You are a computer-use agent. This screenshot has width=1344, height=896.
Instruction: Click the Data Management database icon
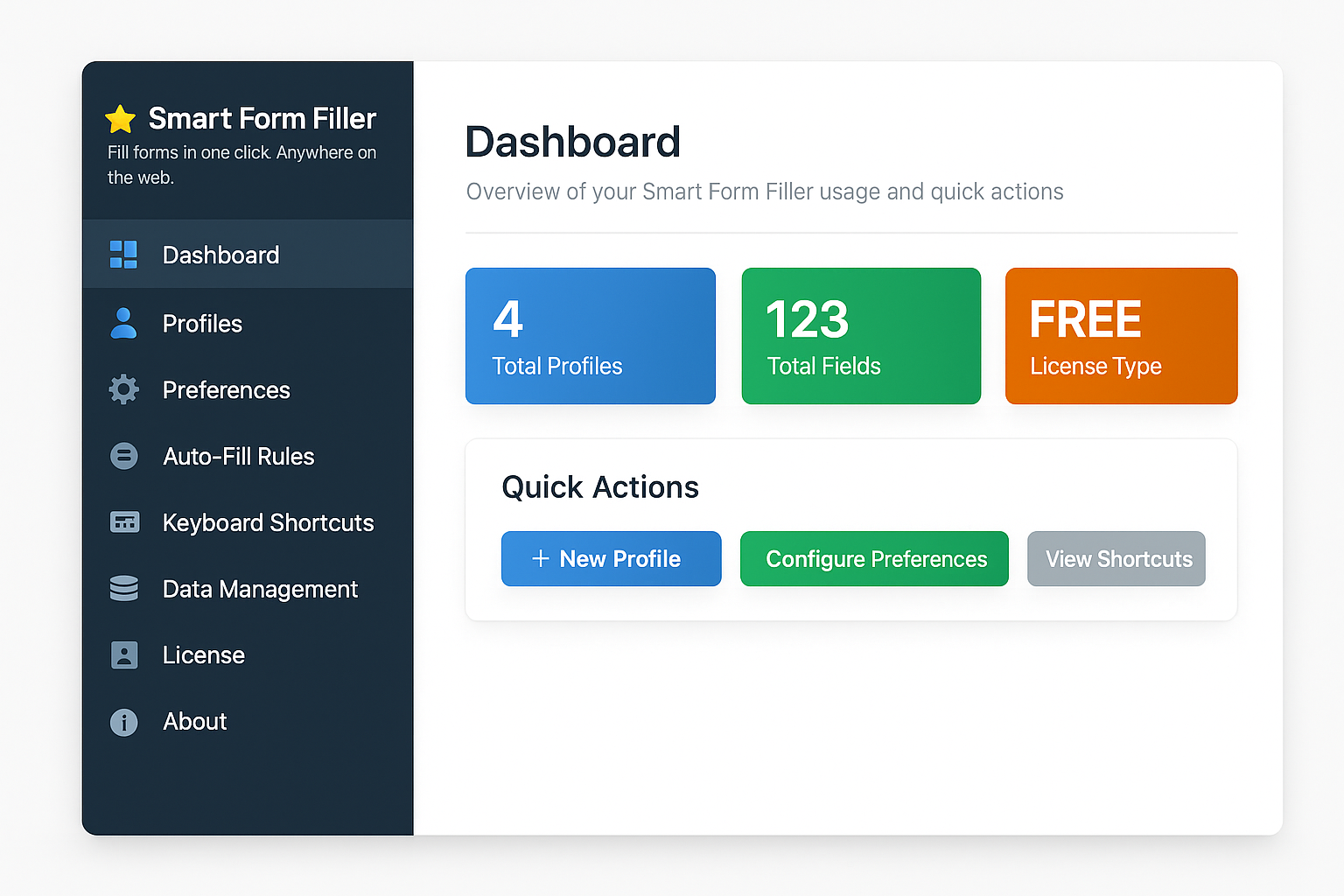123,589
